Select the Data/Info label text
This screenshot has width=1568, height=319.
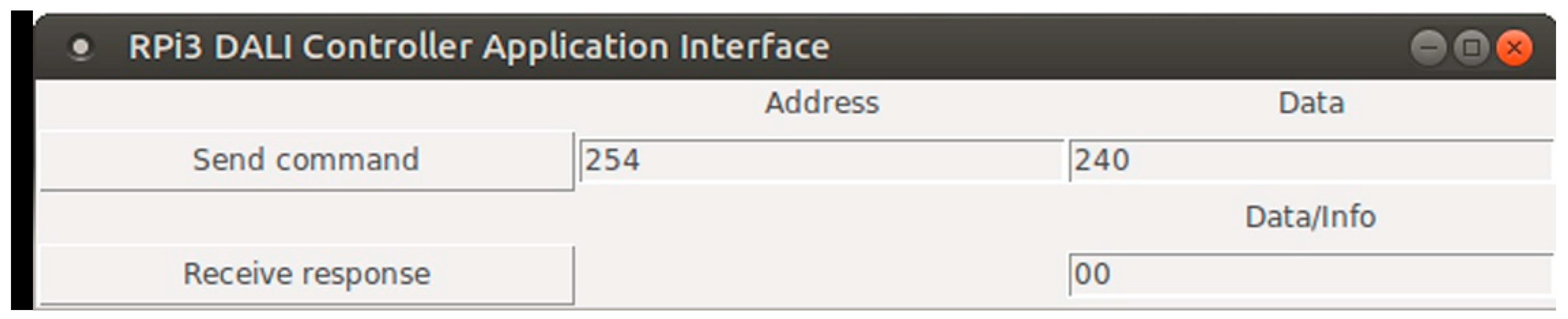click(1310, 217)
